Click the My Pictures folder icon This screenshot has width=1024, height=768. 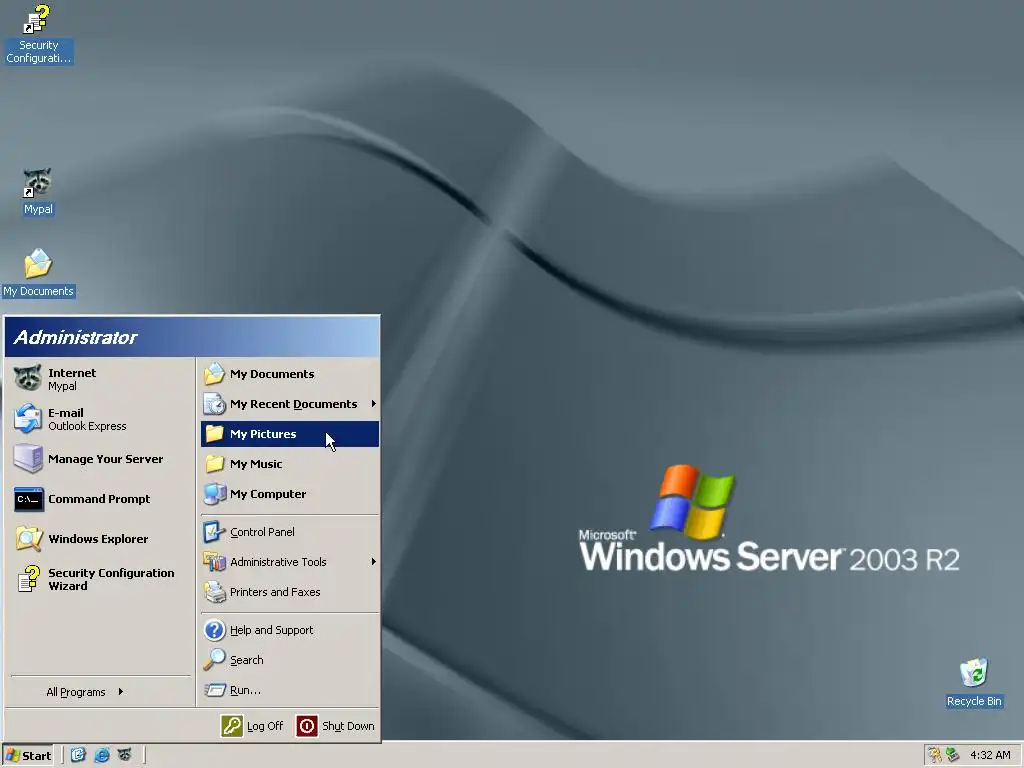(214, 434)
